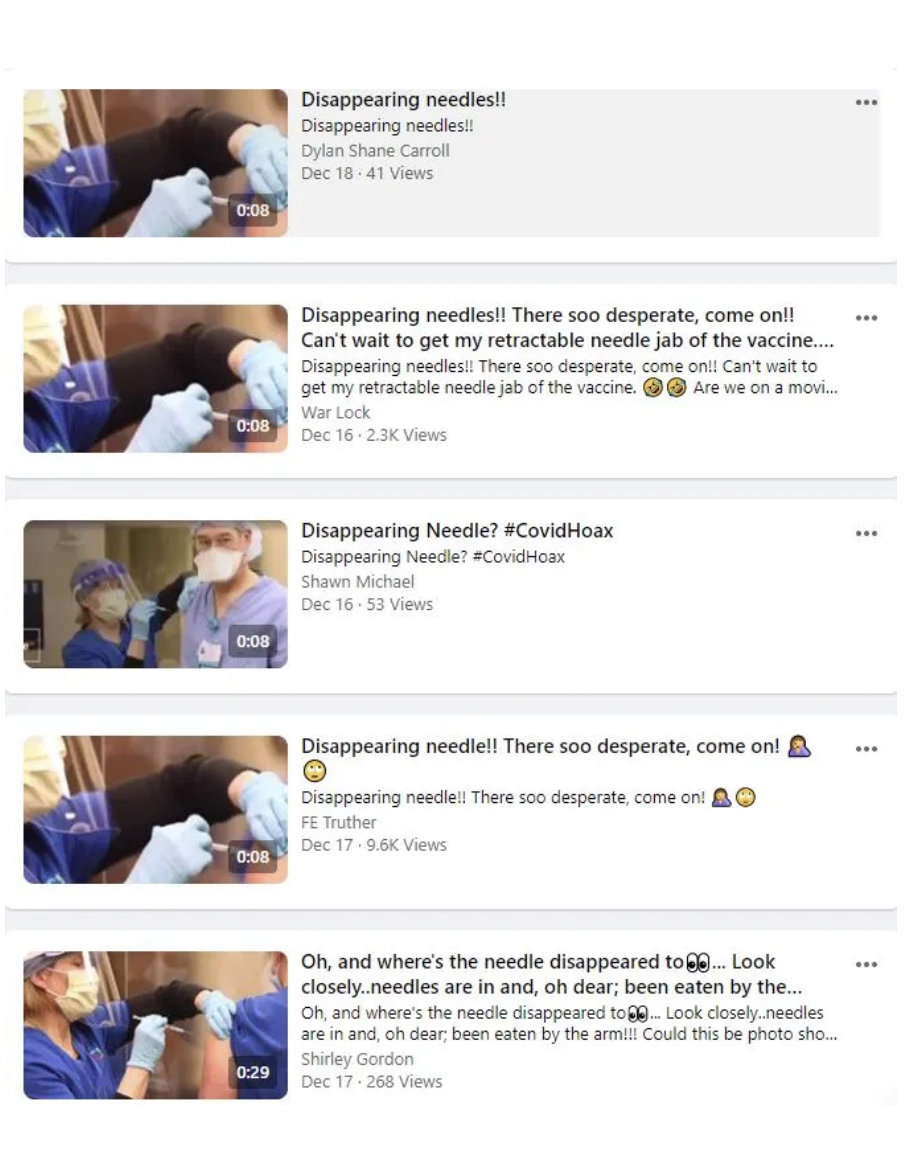This screenshot has width=923, height=1169.
Task: Play FE Truther's video thumbnail
Action: (x=155, y=810)
